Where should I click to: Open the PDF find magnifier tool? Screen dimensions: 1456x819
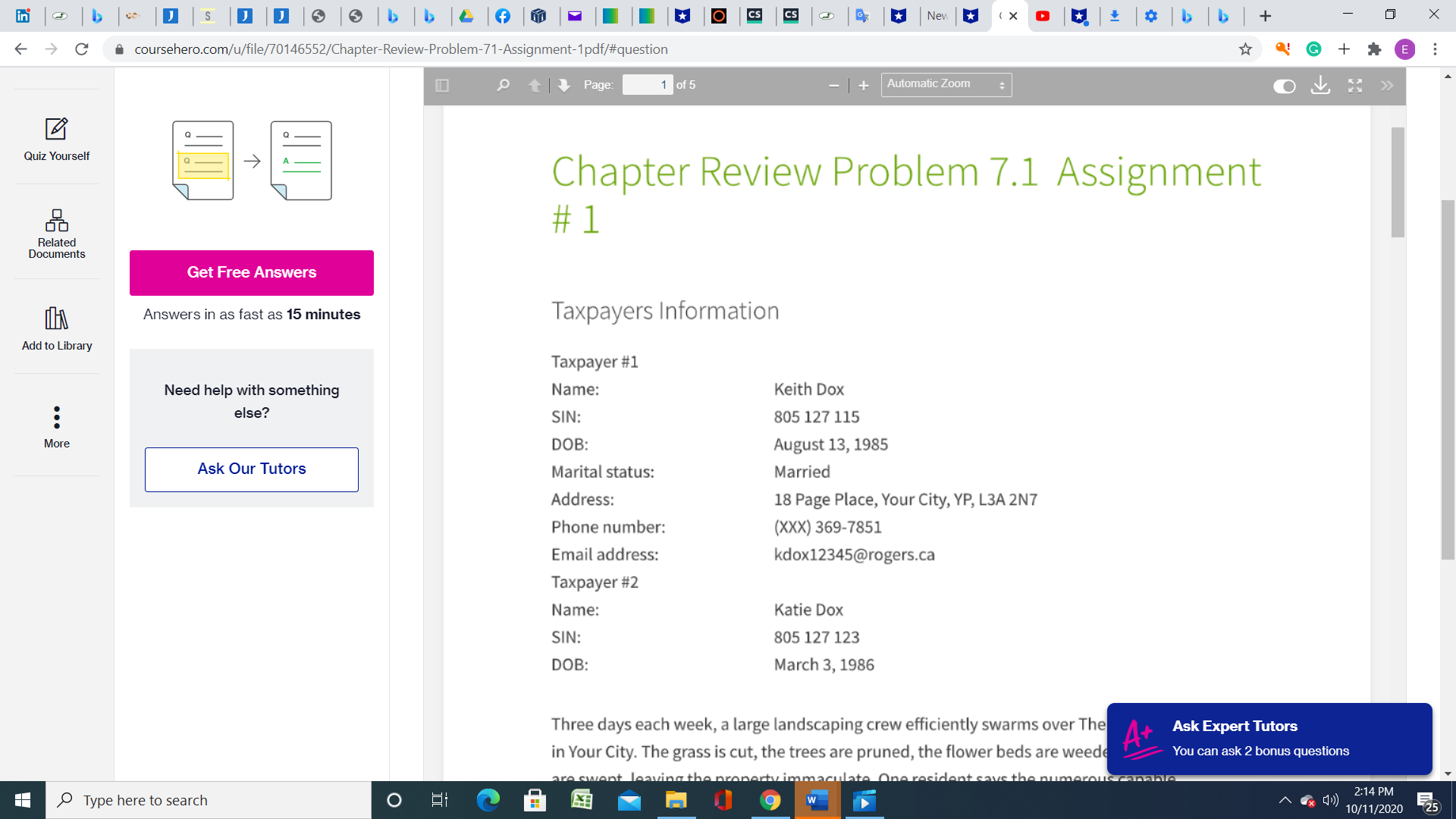[503, 86]
